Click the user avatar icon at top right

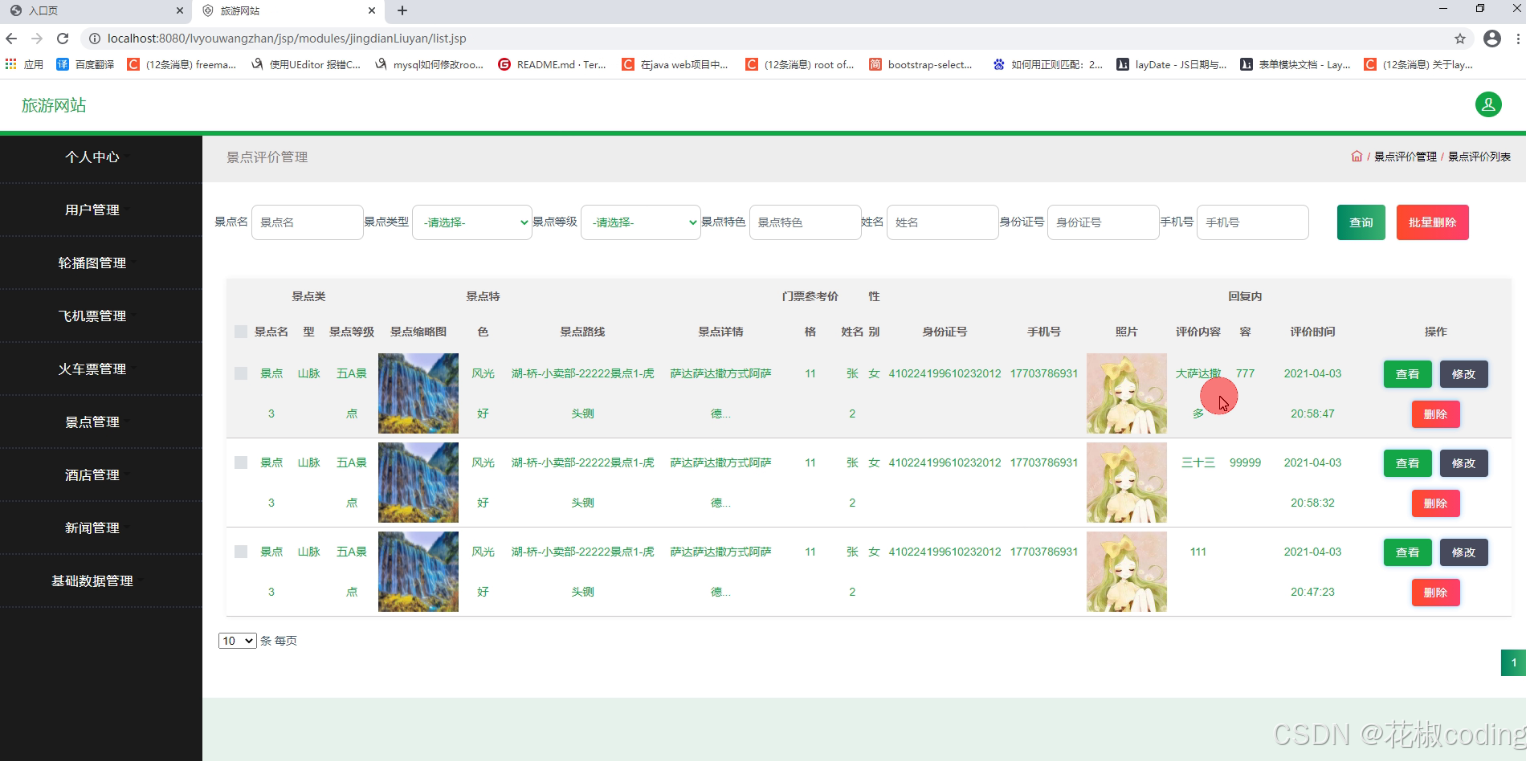click(1488, 104)
